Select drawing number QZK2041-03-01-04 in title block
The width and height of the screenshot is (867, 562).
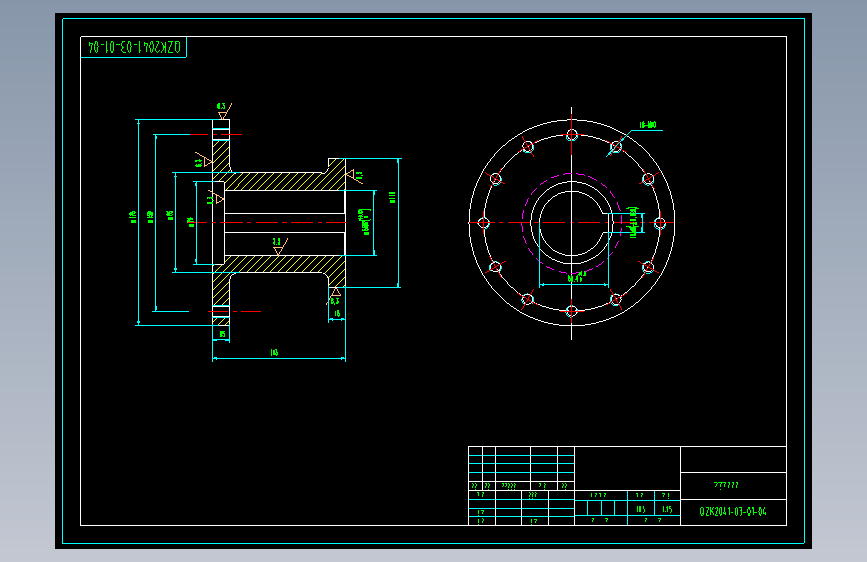click(733, 512)
